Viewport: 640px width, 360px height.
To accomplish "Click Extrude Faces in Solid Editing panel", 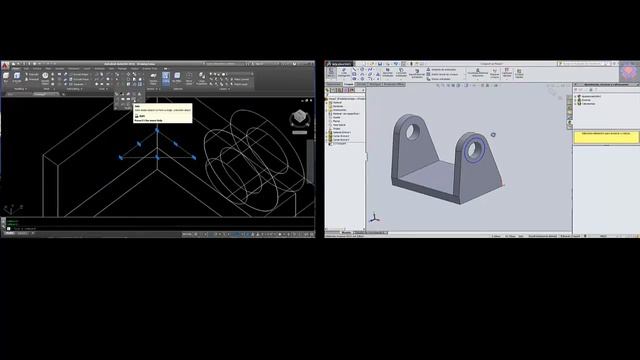I will pyautogui.click(x=80, y=79).
